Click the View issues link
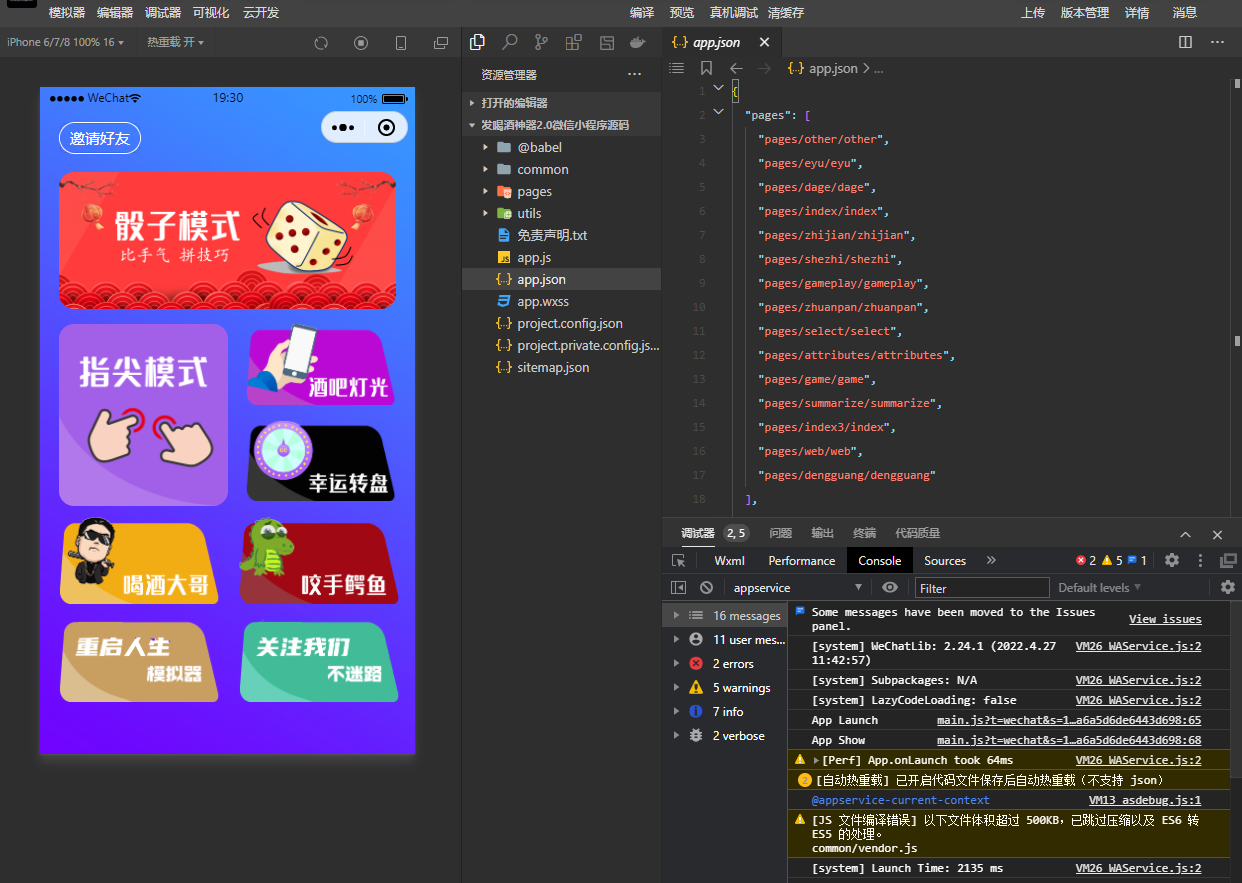1242x883 pixels. pyautogui.click(x=1165, y=620)
